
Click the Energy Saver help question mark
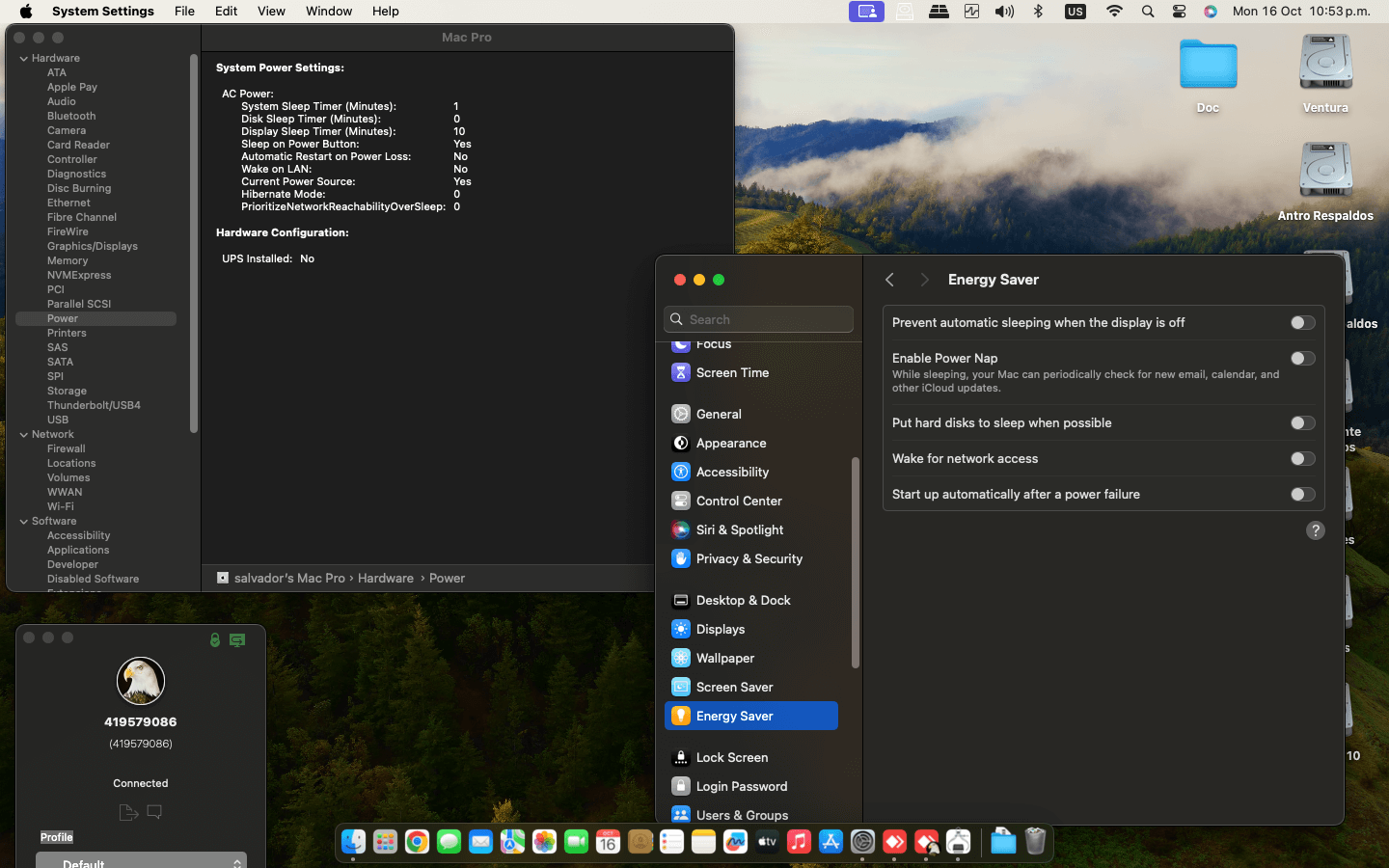[x=1315, y=530]
